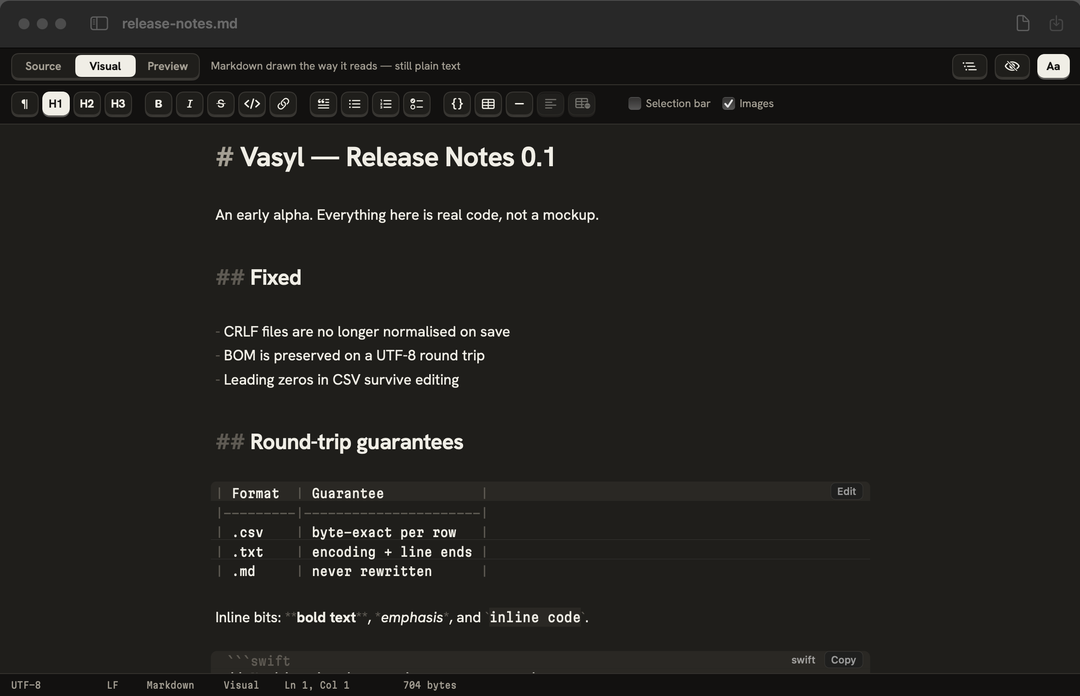Insert a link
Viewport: 1080px width, 696px height.
[x=283, y=103]
